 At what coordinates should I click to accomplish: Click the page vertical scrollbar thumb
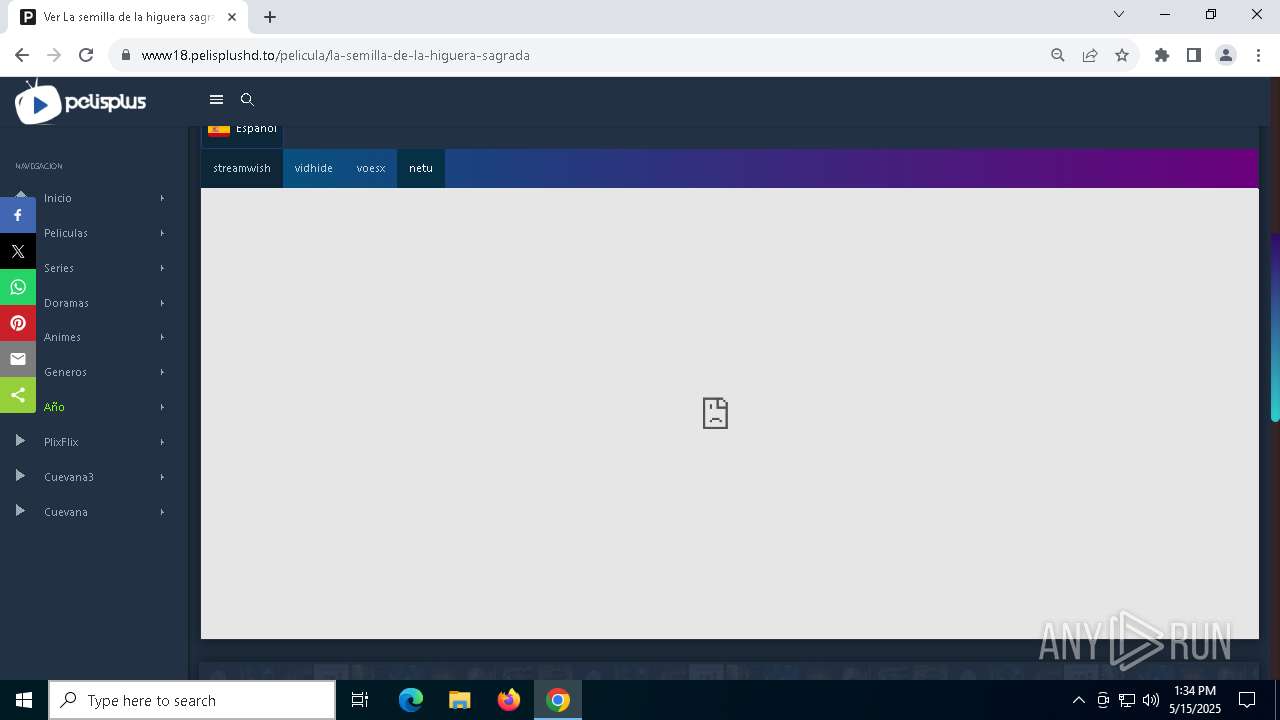click(x=1275, y=328)
